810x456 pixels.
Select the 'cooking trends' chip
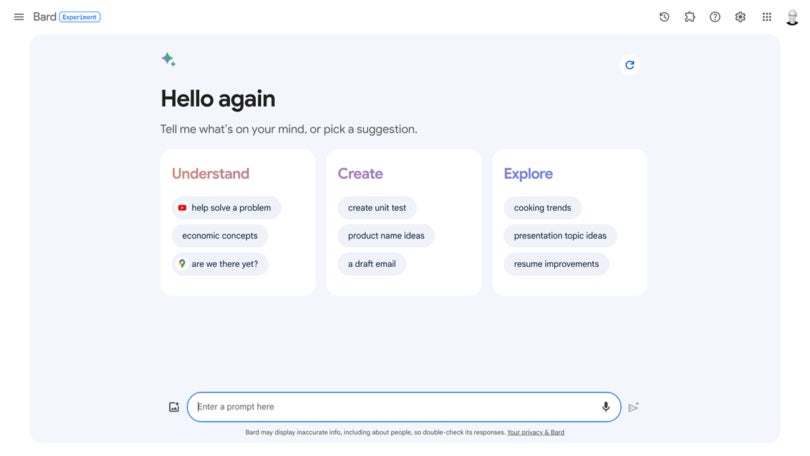[542, 208]
